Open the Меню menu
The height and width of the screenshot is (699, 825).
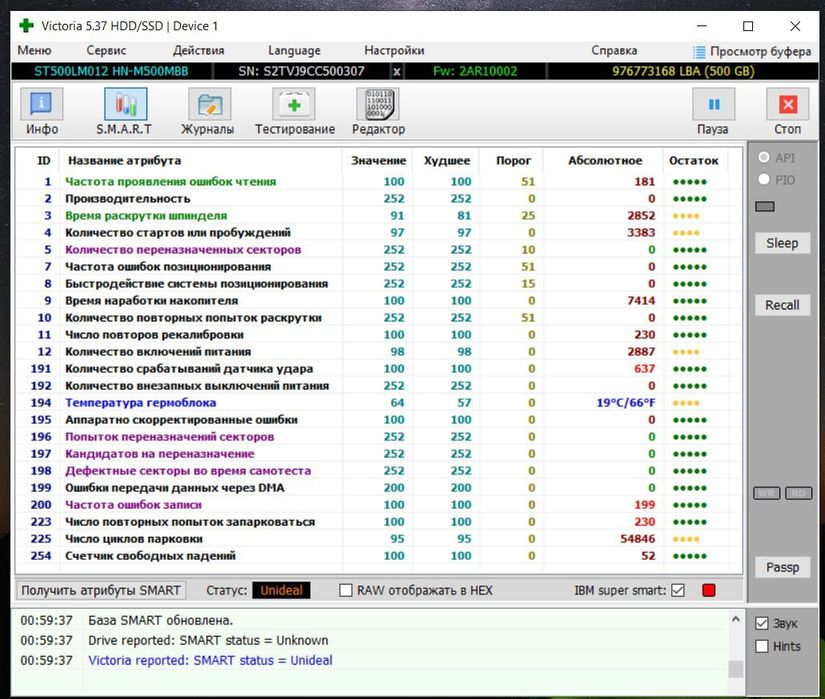coord(34,50)
